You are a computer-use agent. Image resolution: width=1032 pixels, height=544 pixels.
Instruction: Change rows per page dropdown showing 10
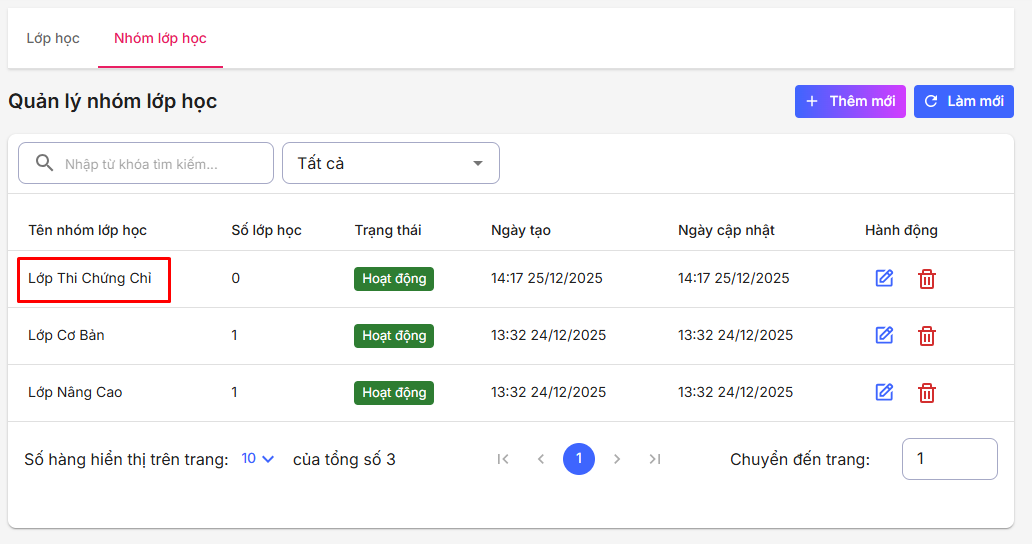click(x=257, y=458)
